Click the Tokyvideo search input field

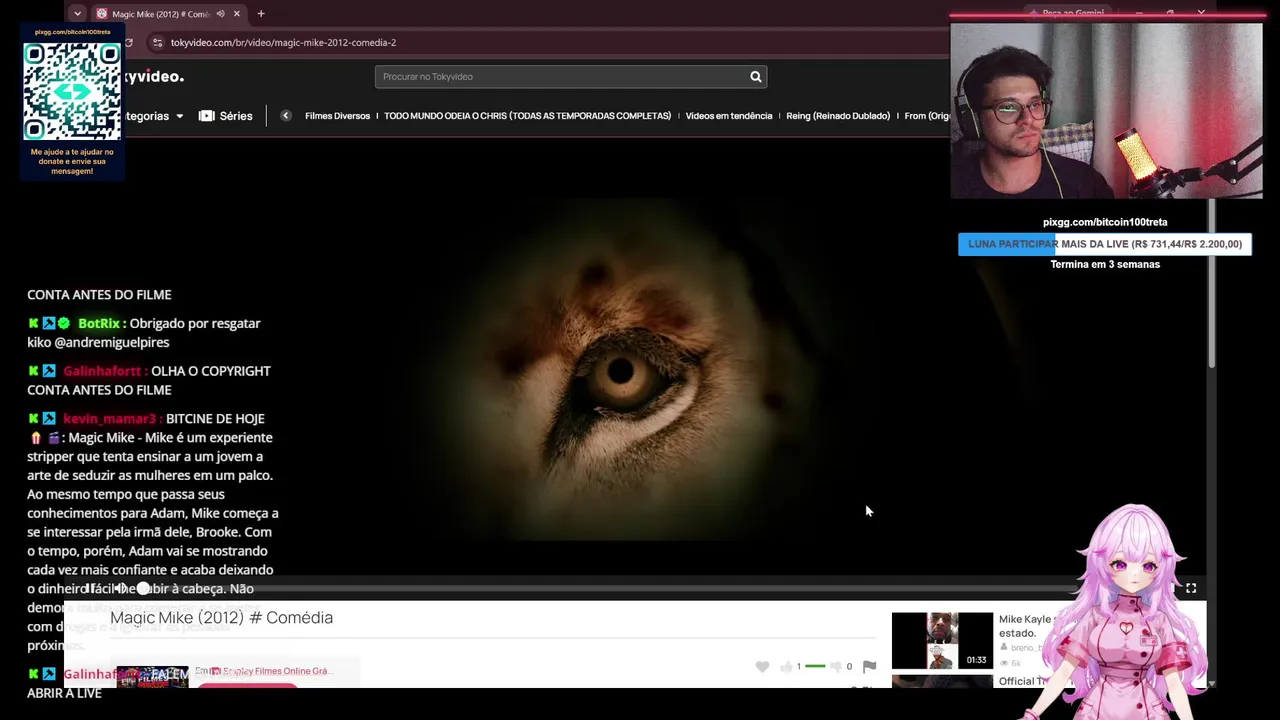pos(560,77)
